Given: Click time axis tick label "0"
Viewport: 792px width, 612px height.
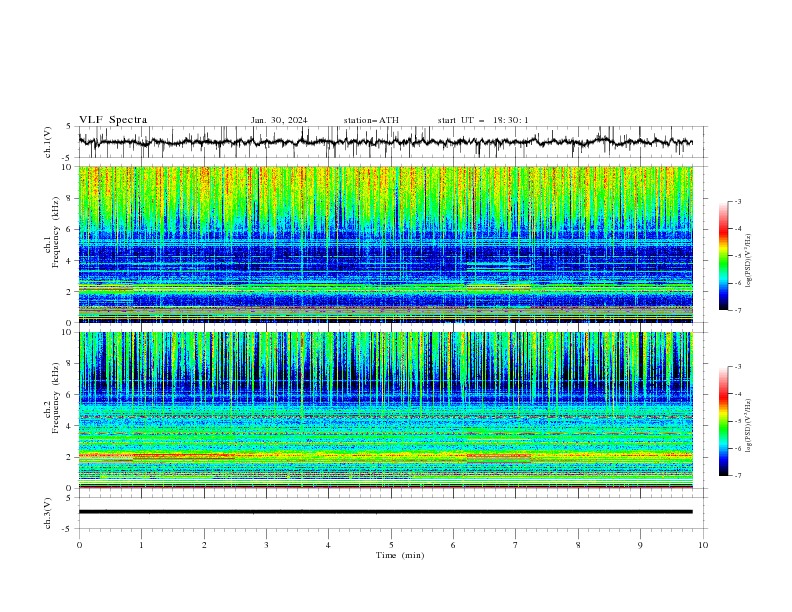Looking at the screenshot, I should [x=79, y=545].
